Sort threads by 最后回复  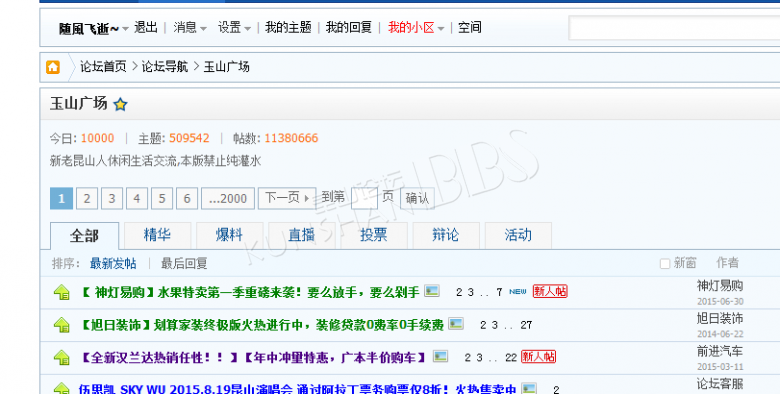click(x=184, y=264)
